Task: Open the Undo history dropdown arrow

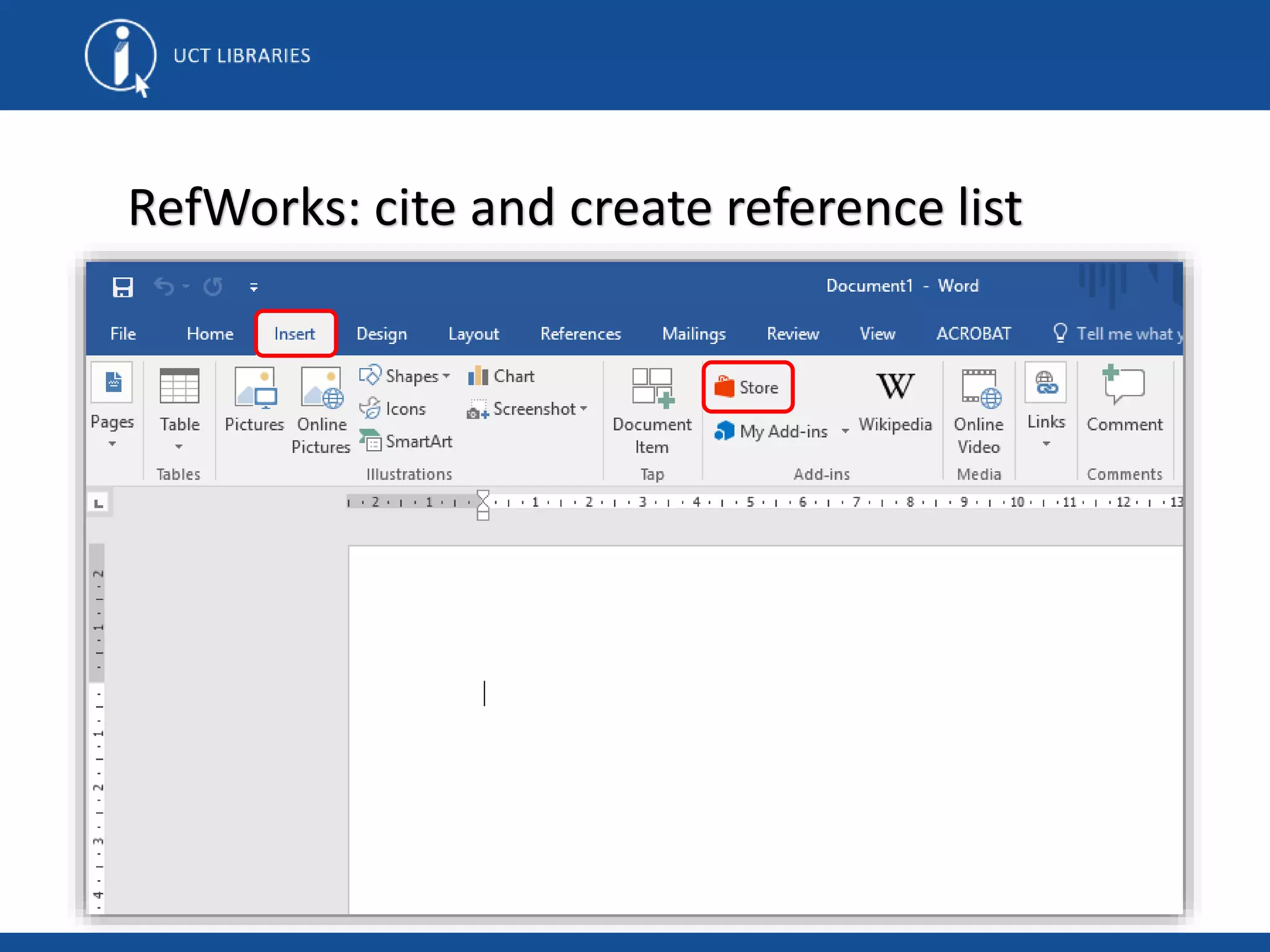Action: click(185, 287)
